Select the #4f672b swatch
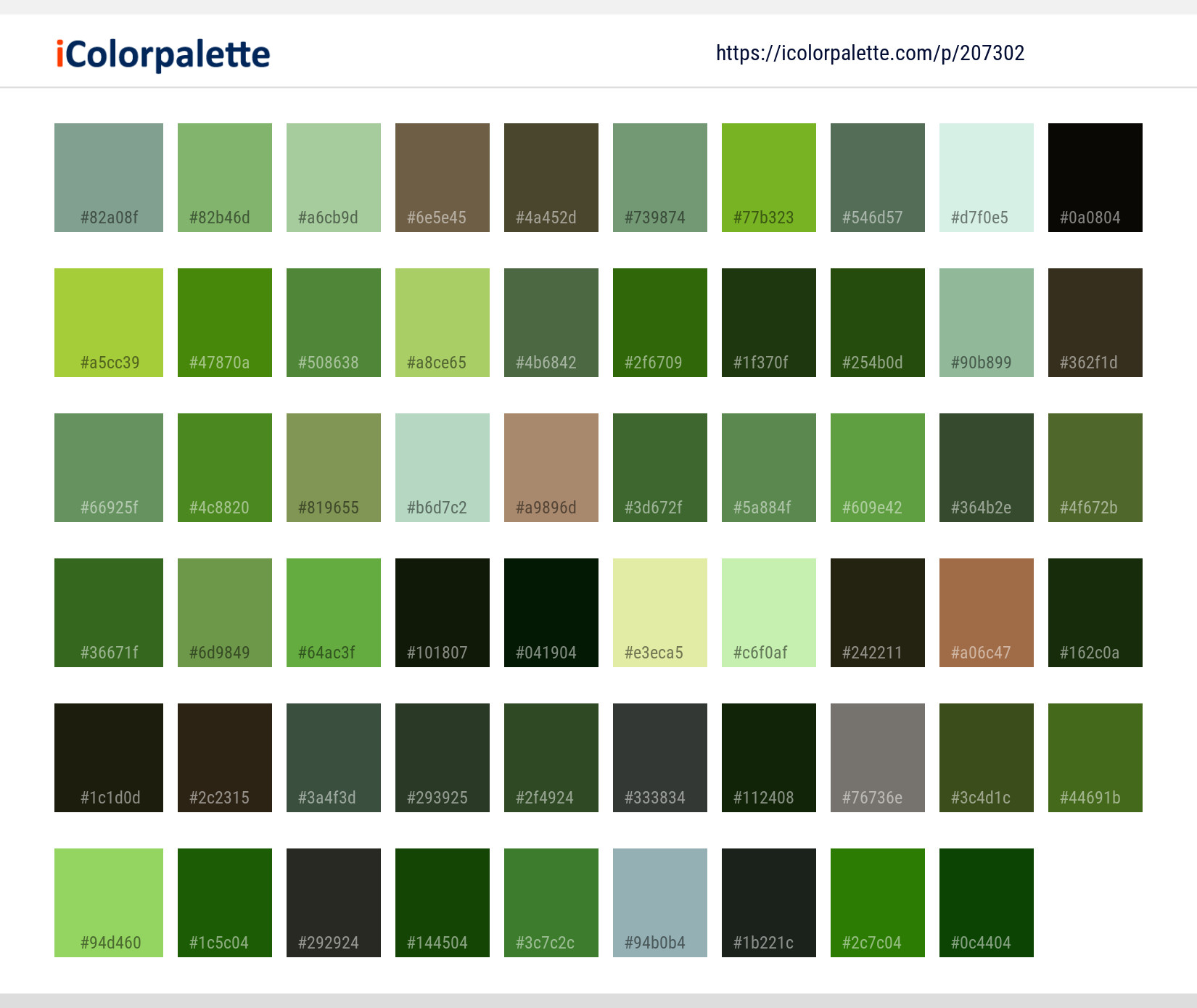Screen dimensions: 1197x1008 [x=1095, y=468]
